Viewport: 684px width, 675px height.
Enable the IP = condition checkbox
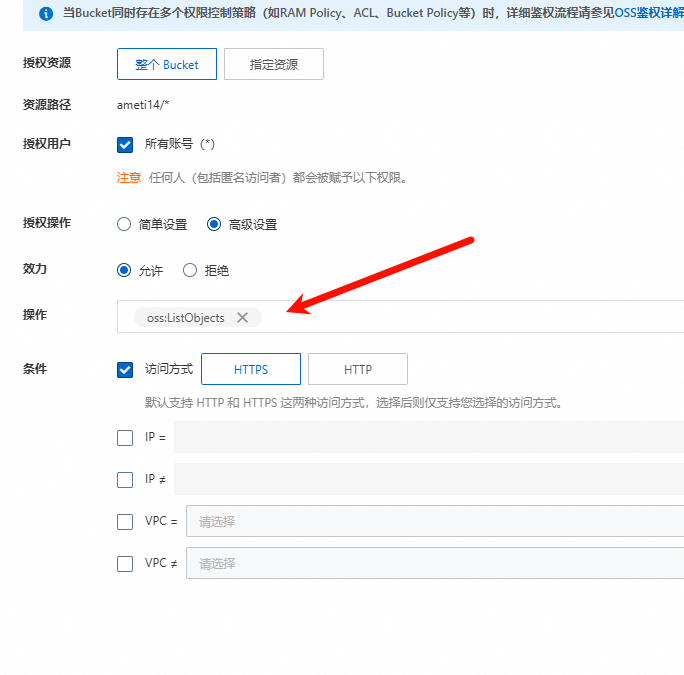pos(125,437)
